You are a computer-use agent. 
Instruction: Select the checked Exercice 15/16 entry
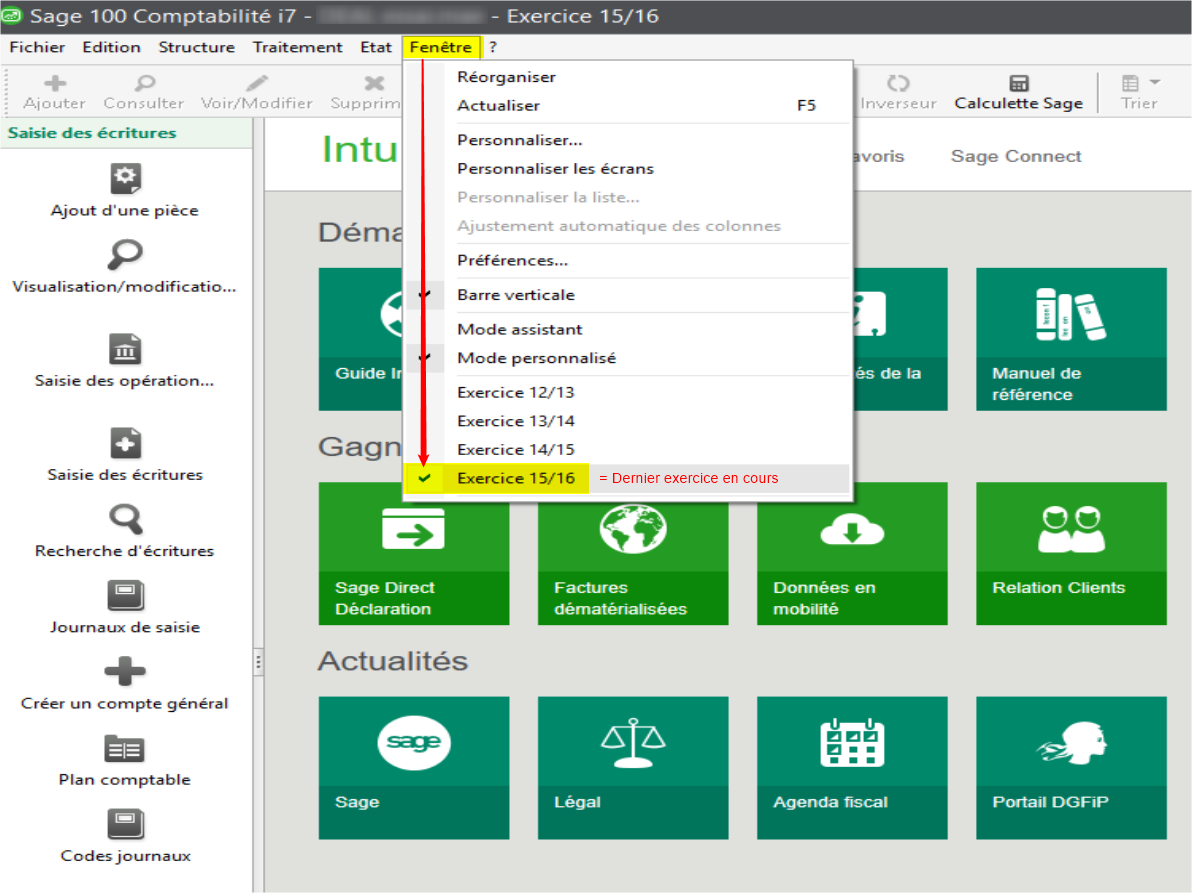click(516, 478)
